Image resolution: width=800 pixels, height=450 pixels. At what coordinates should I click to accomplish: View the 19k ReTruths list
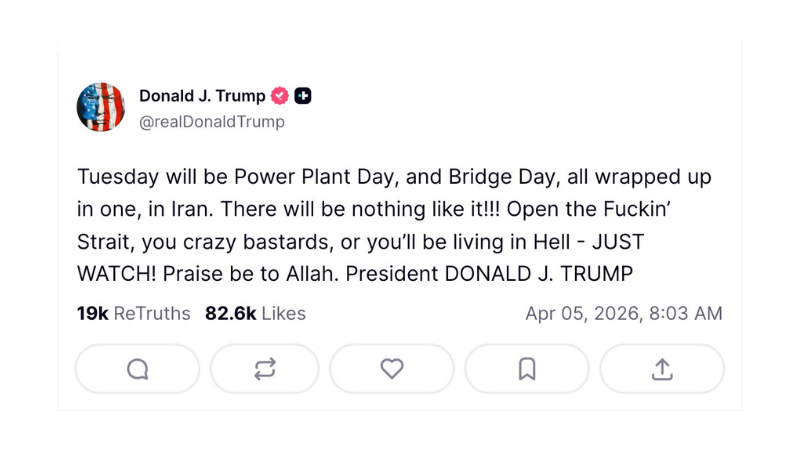pos(133,314)
